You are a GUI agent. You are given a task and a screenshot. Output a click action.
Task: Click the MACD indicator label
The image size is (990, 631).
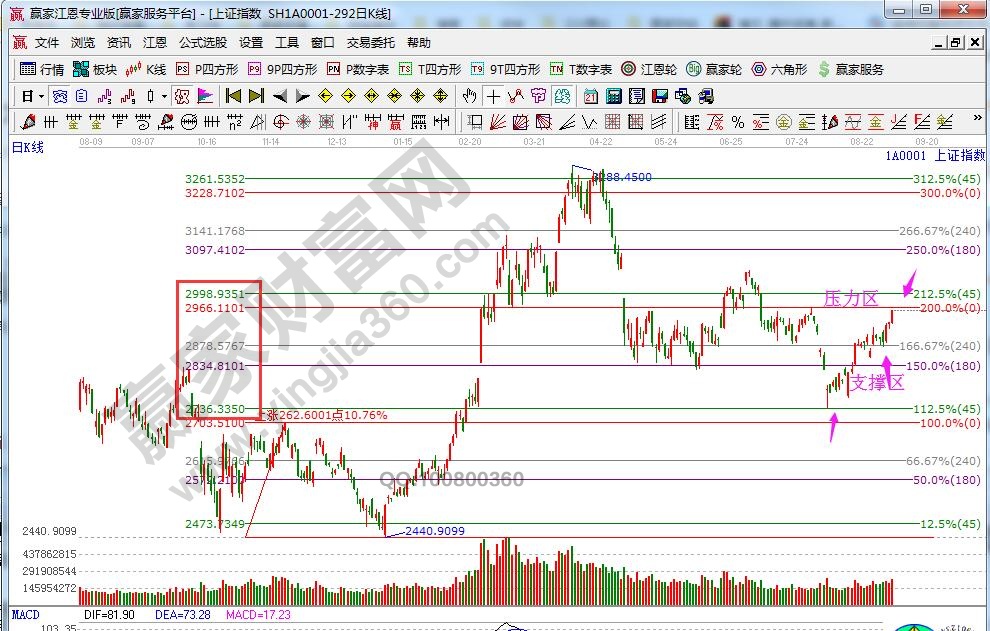(x=27, y=612)
